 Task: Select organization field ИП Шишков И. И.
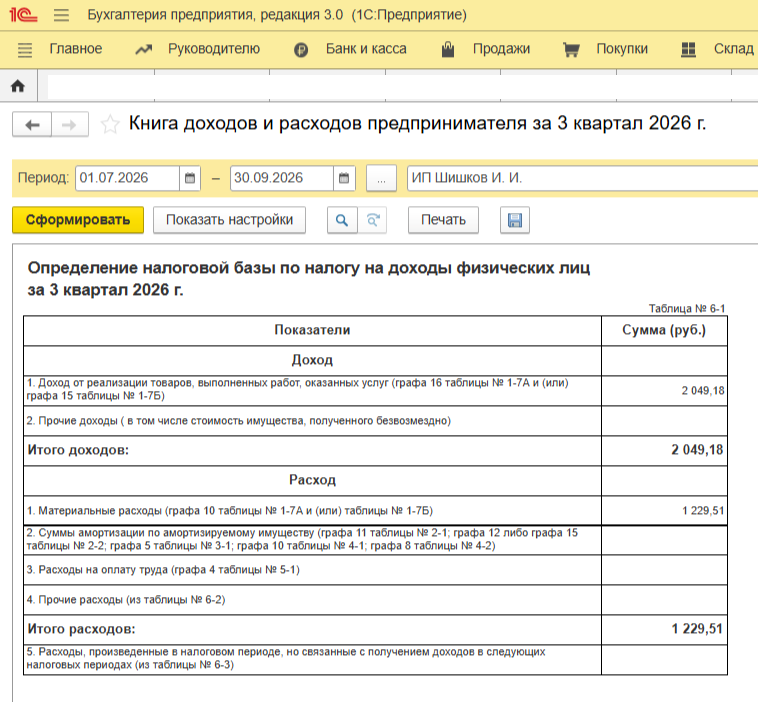coord(582,178)
